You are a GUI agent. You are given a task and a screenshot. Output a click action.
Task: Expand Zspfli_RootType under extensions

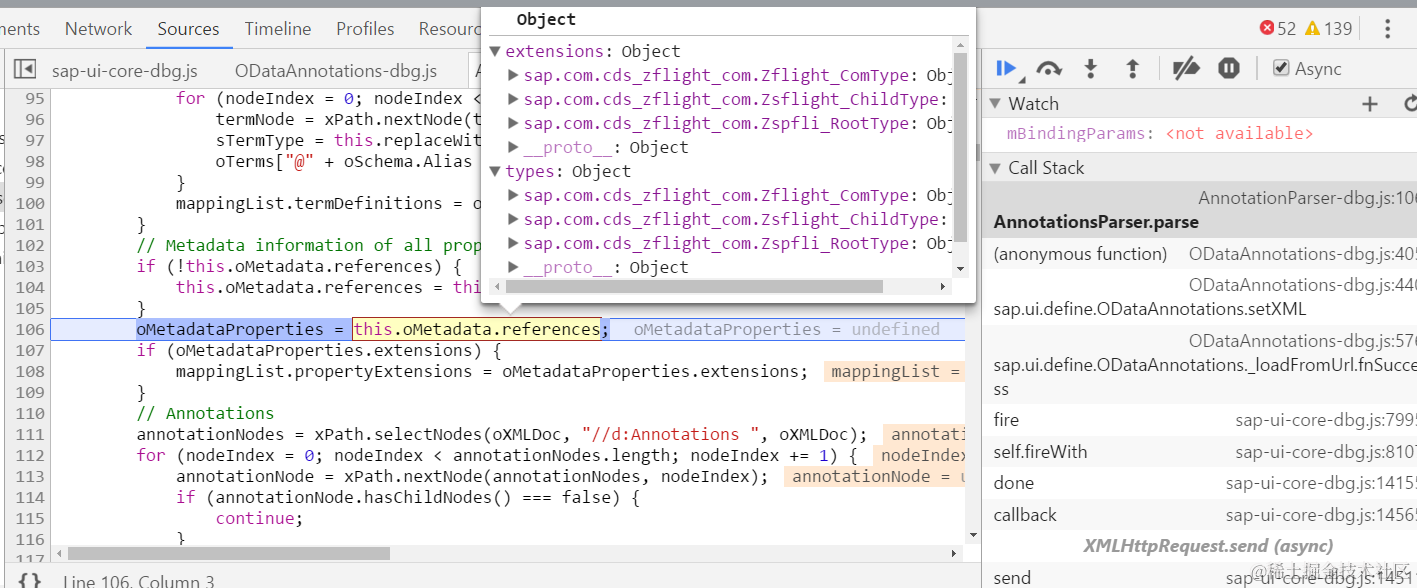point(513,123)
